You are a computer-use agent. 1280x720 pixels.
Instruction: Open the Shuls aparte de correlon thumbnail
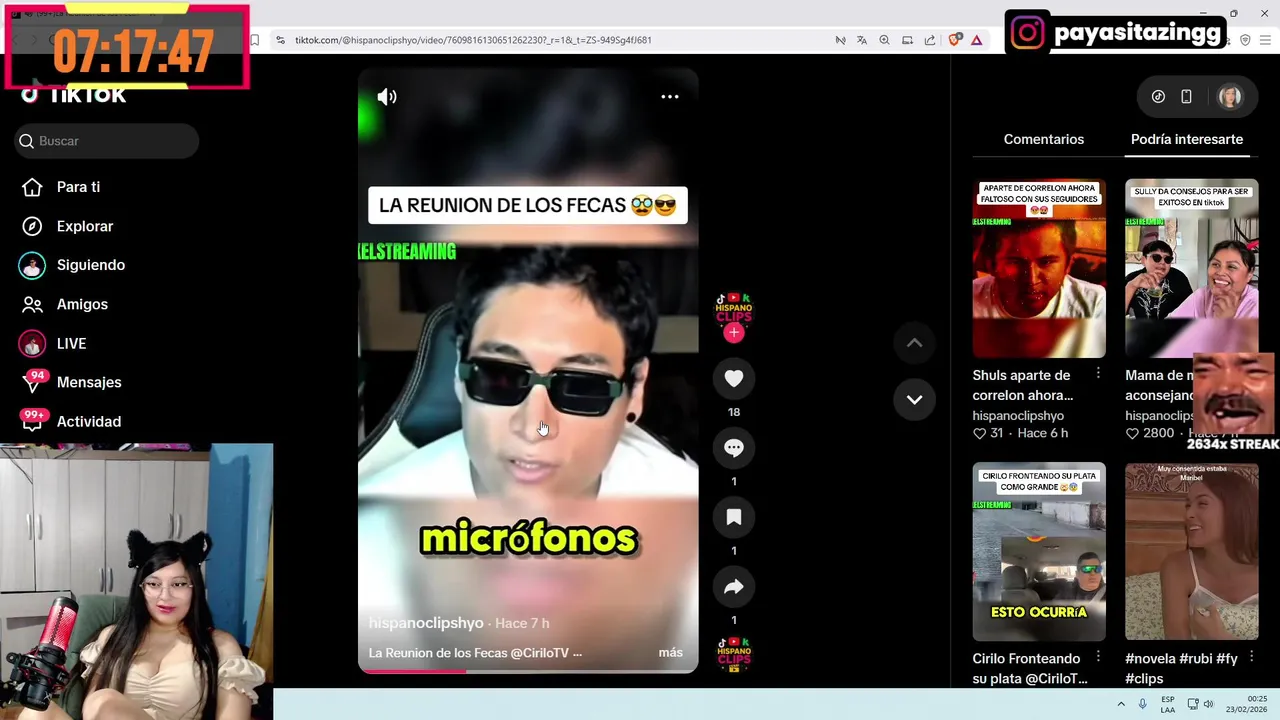point(1039,268)
